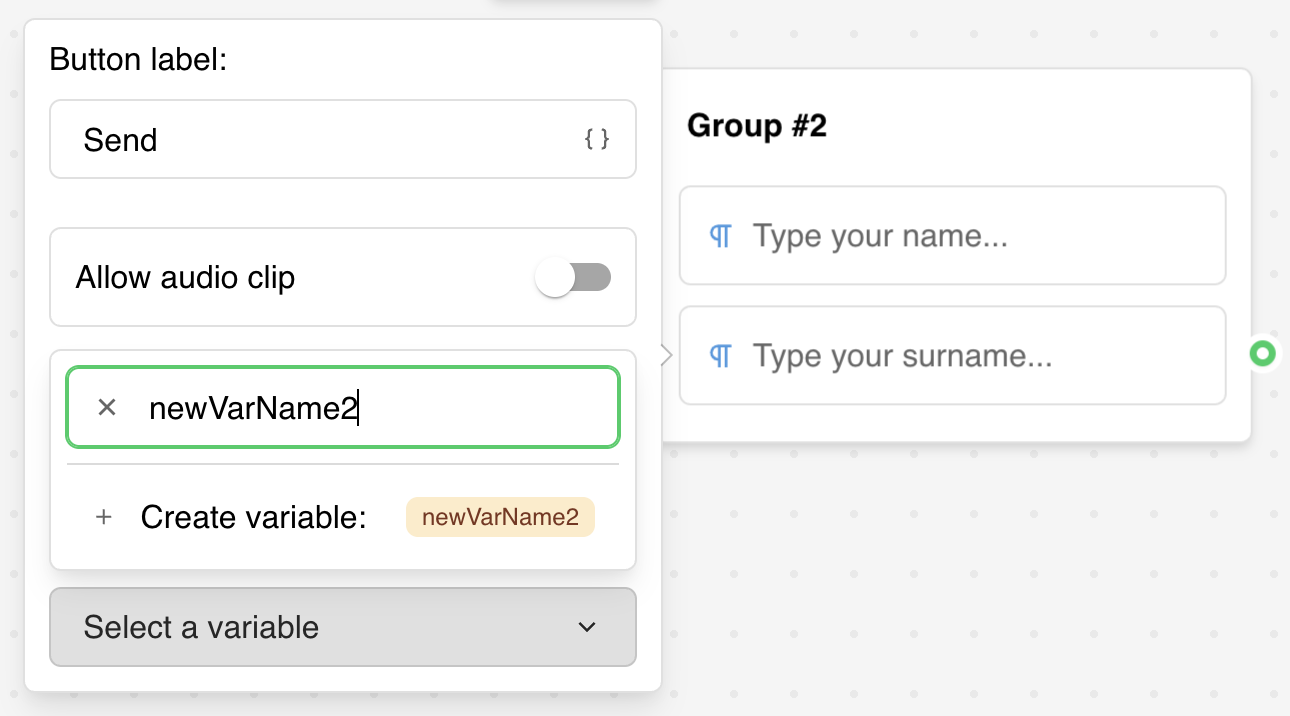The height and width of the screenshot is (716, 1290).
Task: Click the curly braces variable icon
Action: (597, 140)
